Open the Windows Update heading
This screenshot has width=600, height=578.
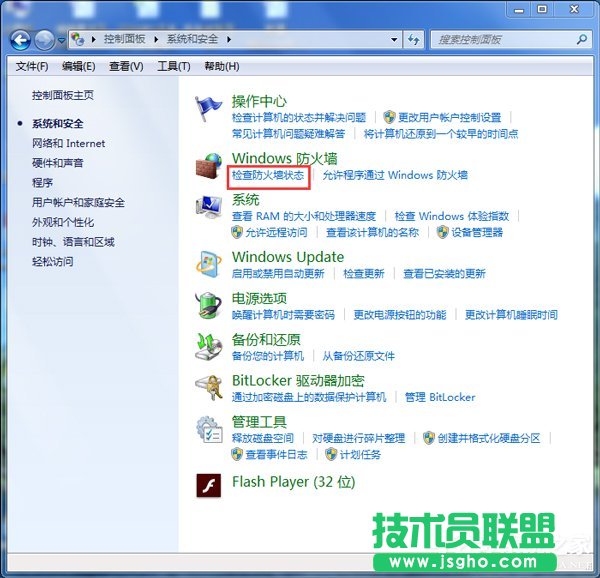(x=288, y=257)
